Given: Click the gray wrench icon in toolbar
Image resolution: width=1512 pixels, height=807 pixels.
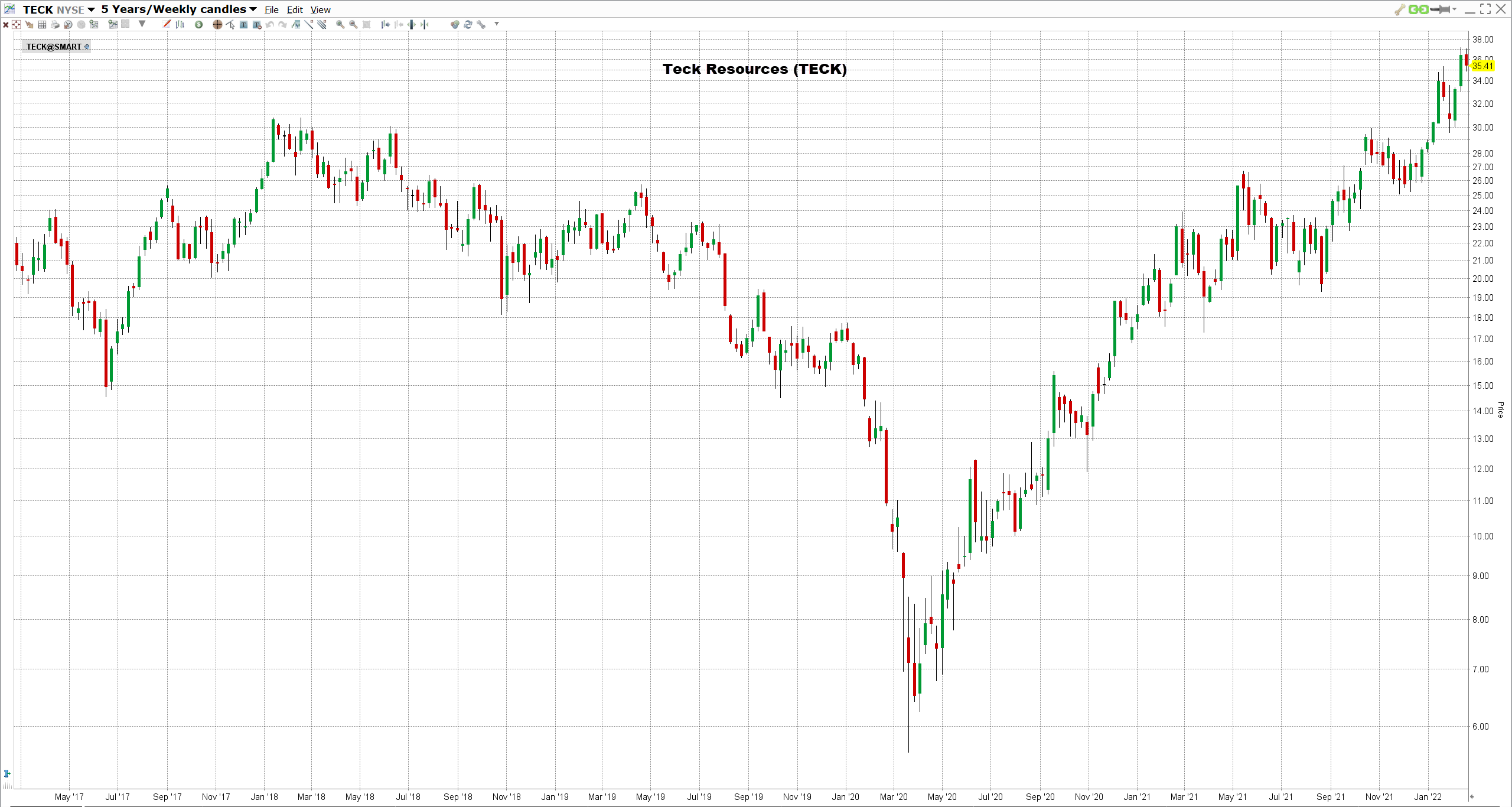Looking at the screenshot, I should 481,24.
